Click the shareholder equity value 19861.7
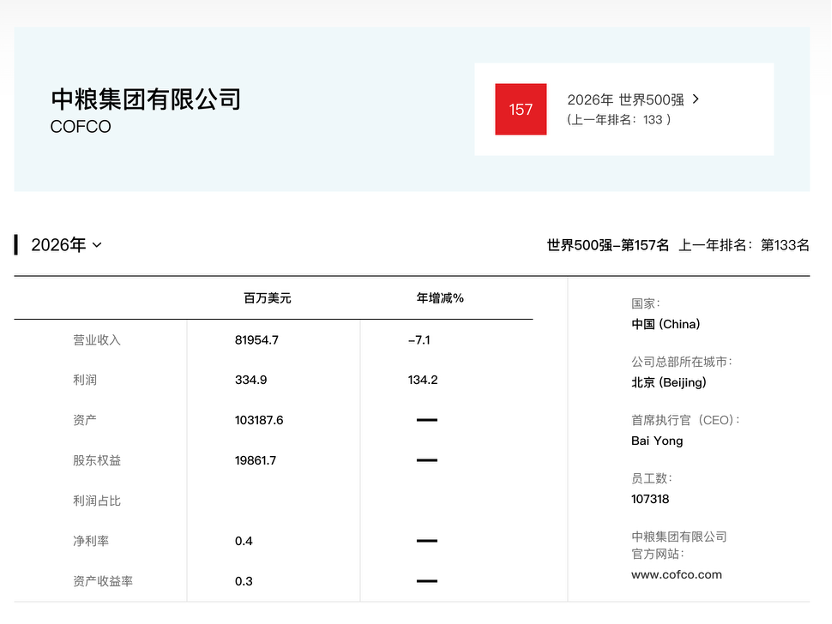The height and width of the screenshot is (624, 832). tap(255, 461)
